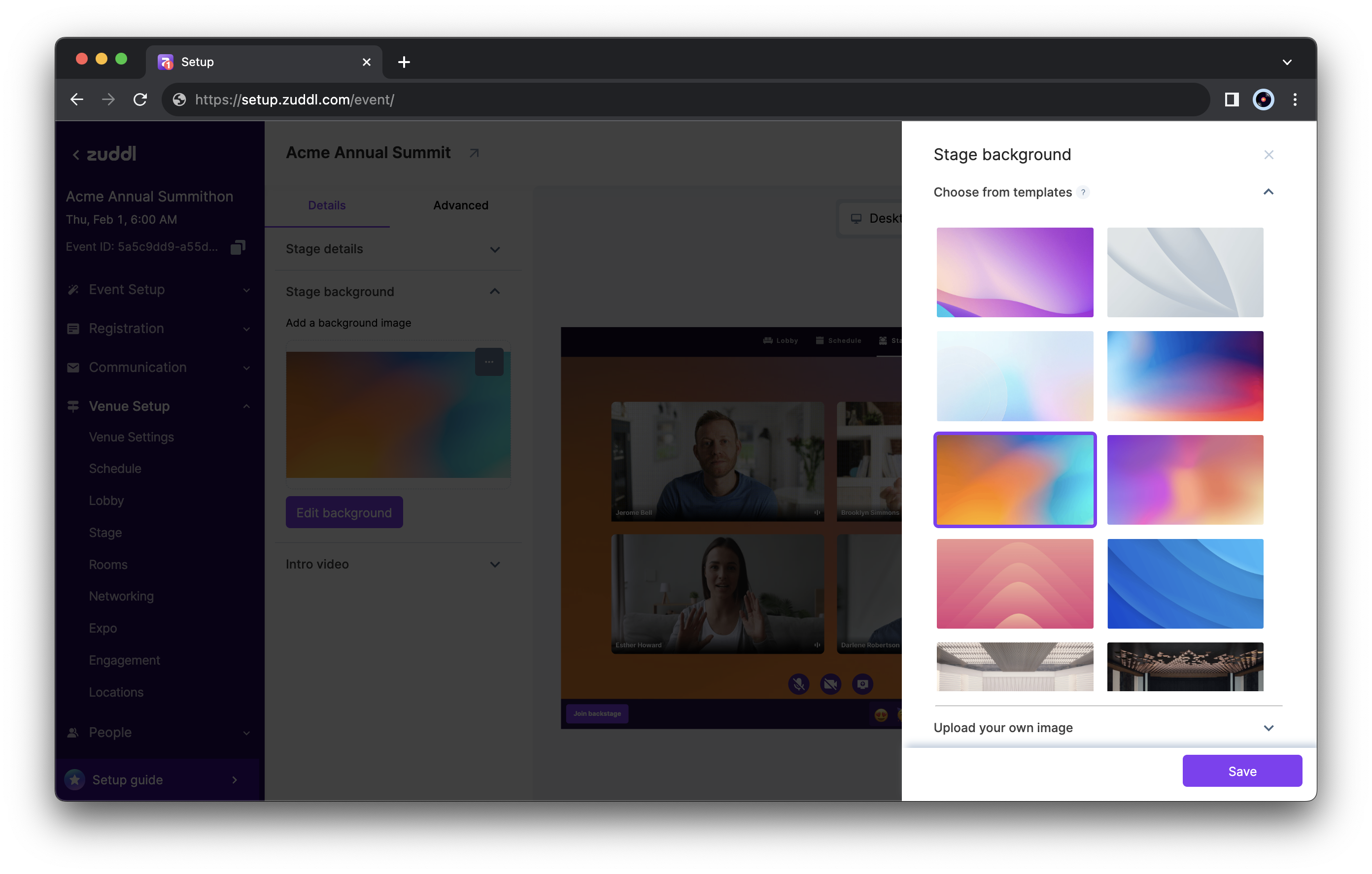Click the help icon beside Choose from templates
Screen dimensions: 1372x874
[x=1084, y=192]
